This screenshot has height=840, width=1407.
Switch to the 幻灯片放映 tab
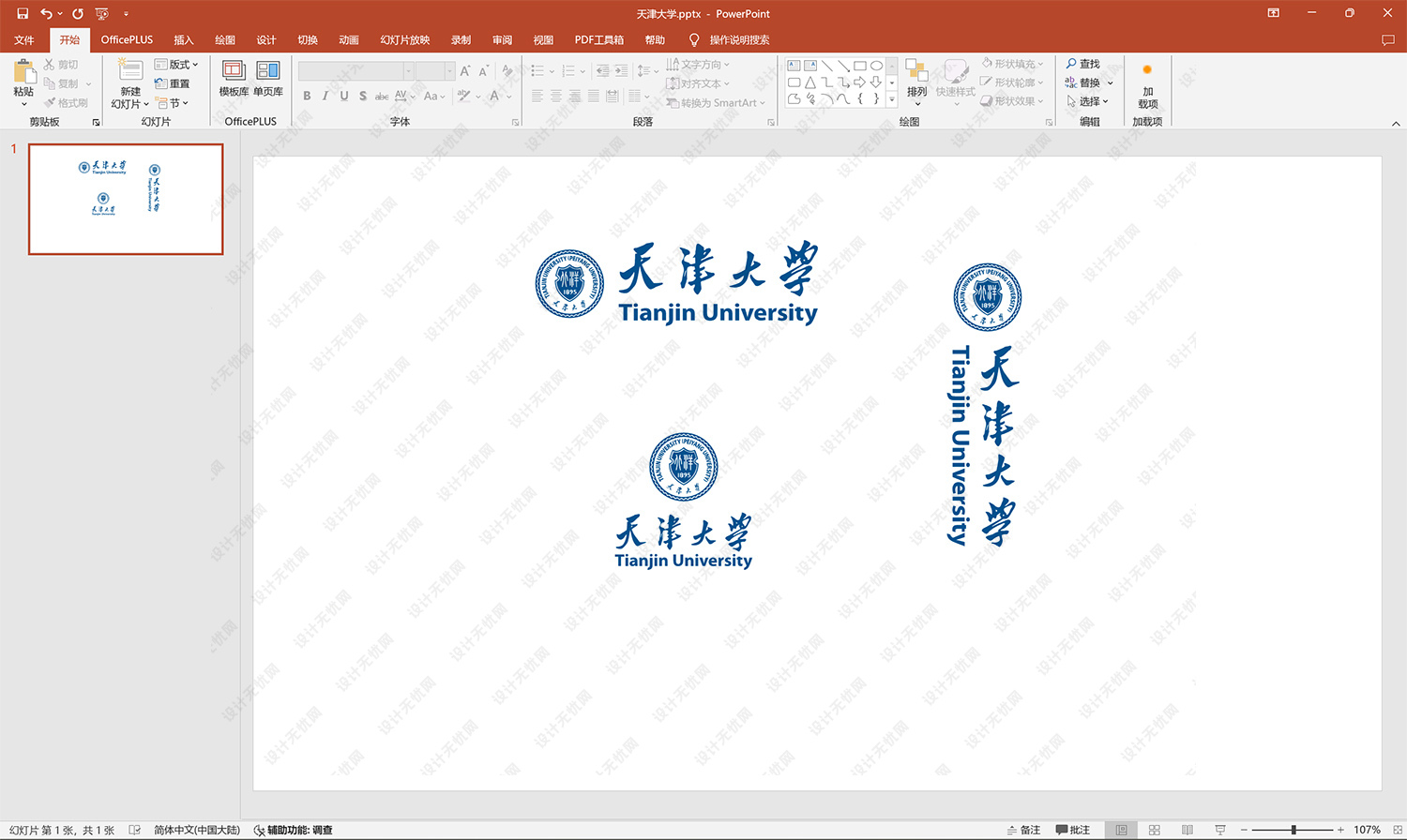click(x=405, y=39)
